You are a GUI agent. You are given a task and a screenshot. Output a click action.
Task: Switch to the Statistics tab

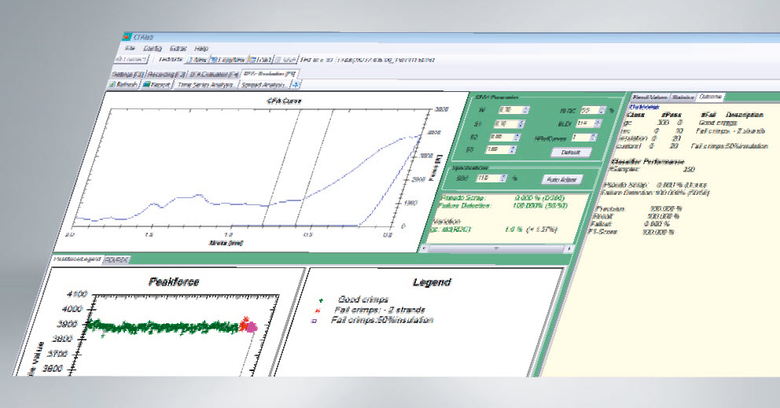coord(684,96)
